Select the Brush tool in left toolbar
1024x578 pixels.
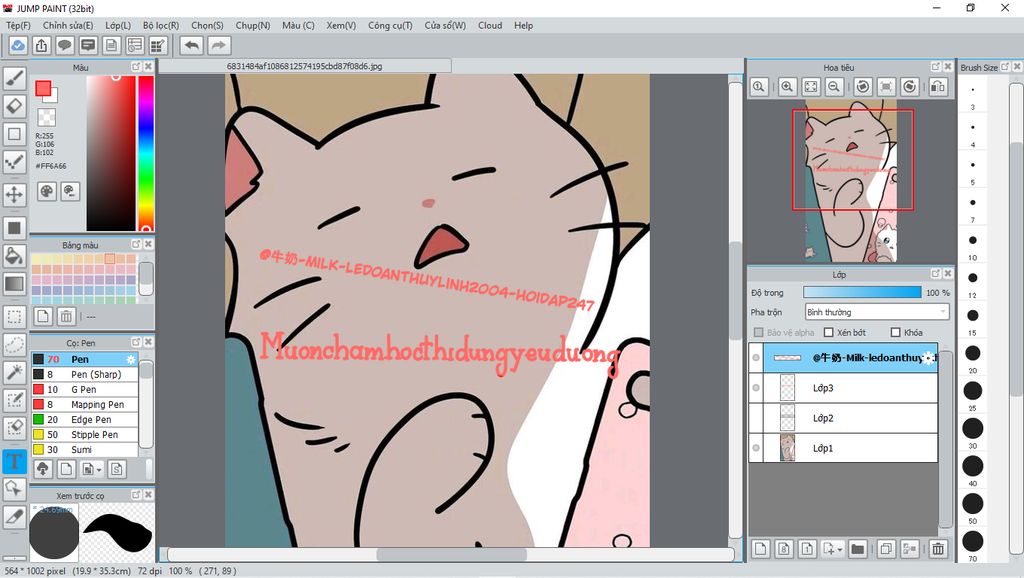[x=14, y=78]
